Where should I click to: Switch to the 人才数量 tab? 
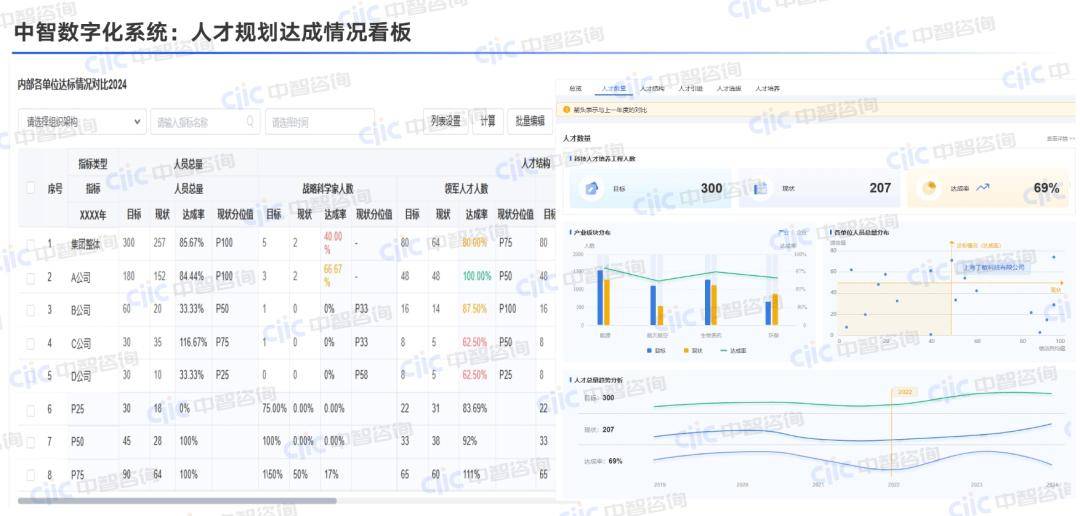[x=614, y=89]
